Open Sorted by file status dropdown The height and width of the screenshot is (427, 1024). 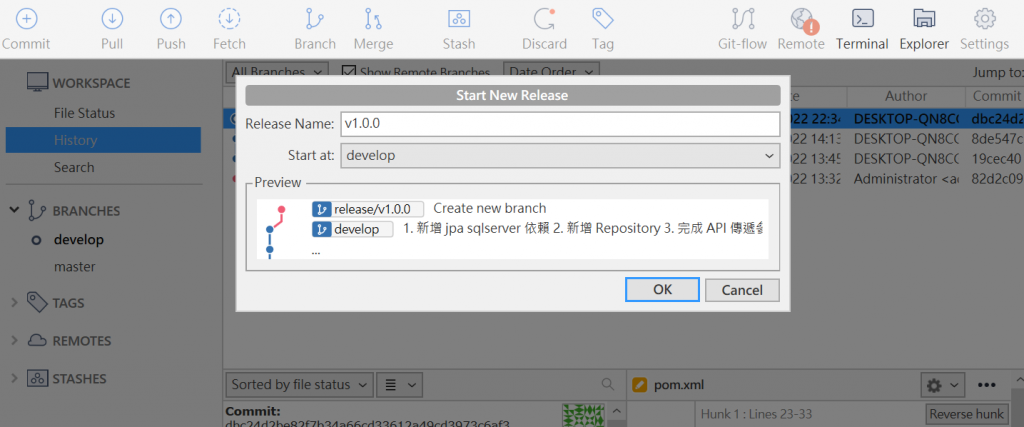click(299, 385)
